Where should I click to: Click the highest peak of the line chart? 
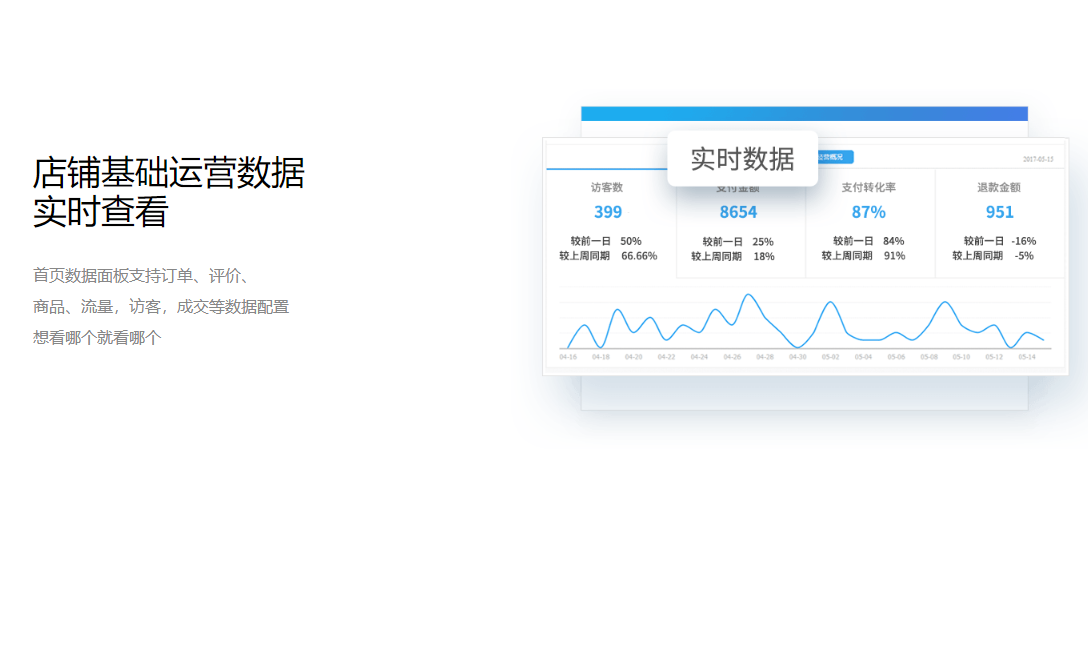pyautogui.click(x=748, y=295)
